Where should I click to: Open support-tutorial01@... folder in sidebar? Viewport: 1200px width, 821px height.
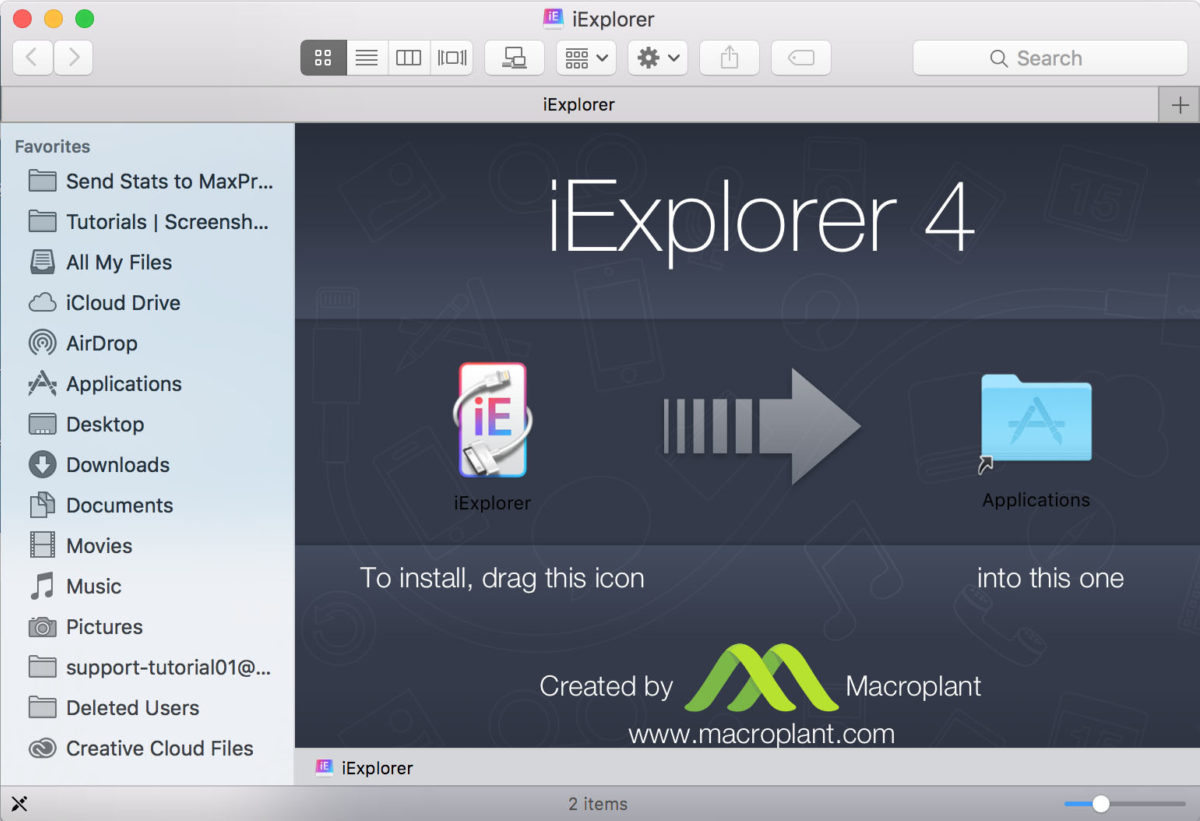point(151,667)
